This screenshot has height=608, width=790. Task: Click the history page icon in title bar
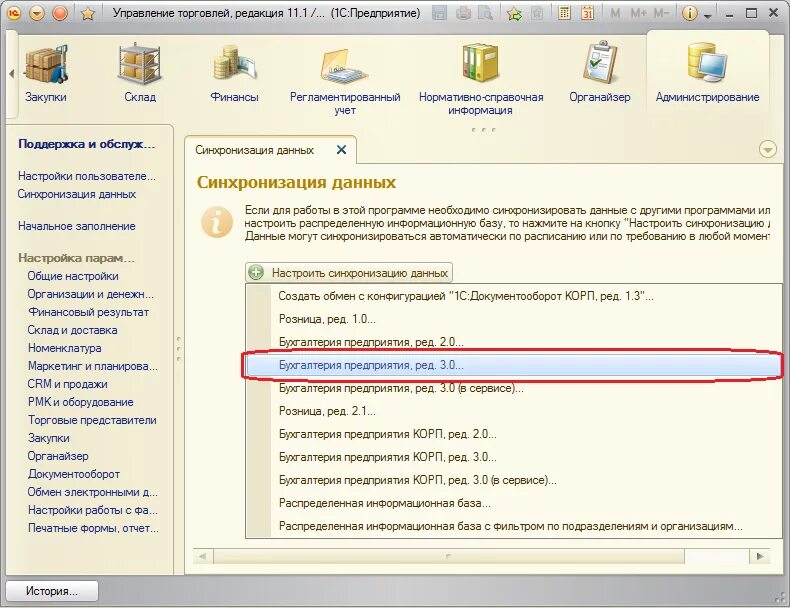pyautogui.click(x=537, y=14)
